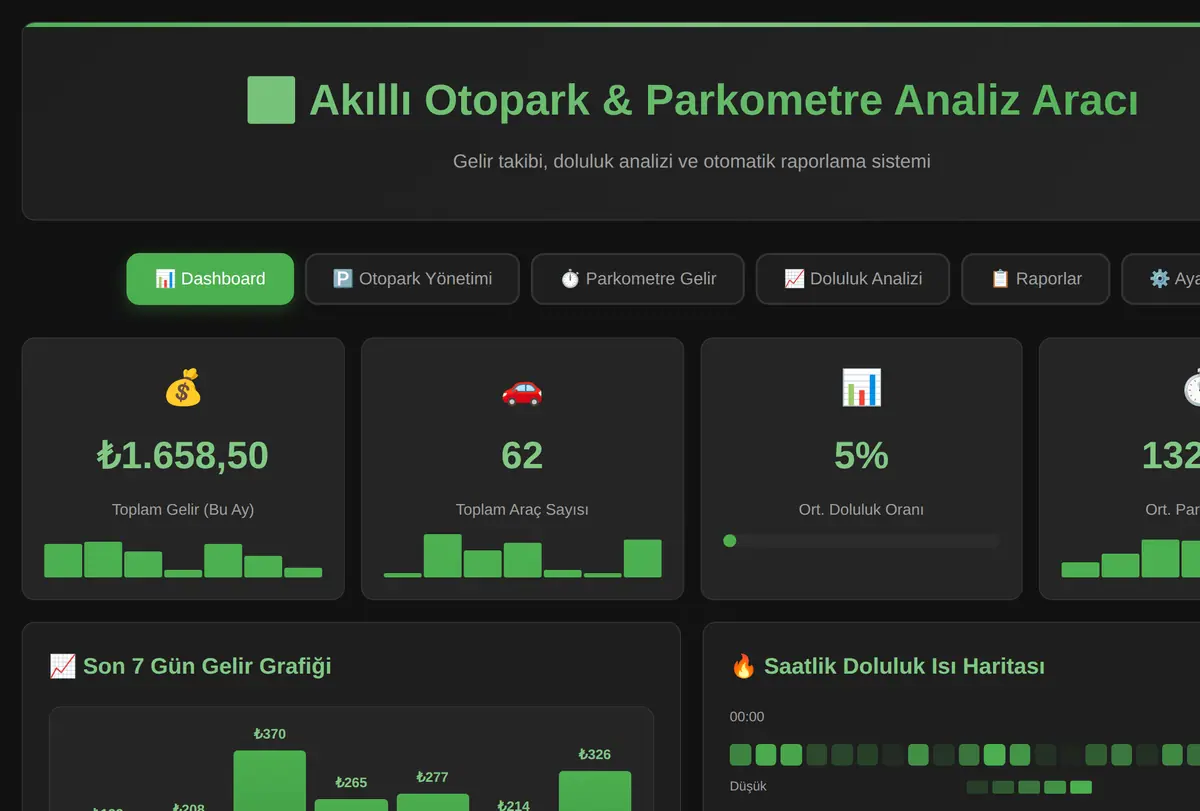Click the fire icon beside Saatlik Doluluk heading
1200x811 pixels.
[743, 666]
